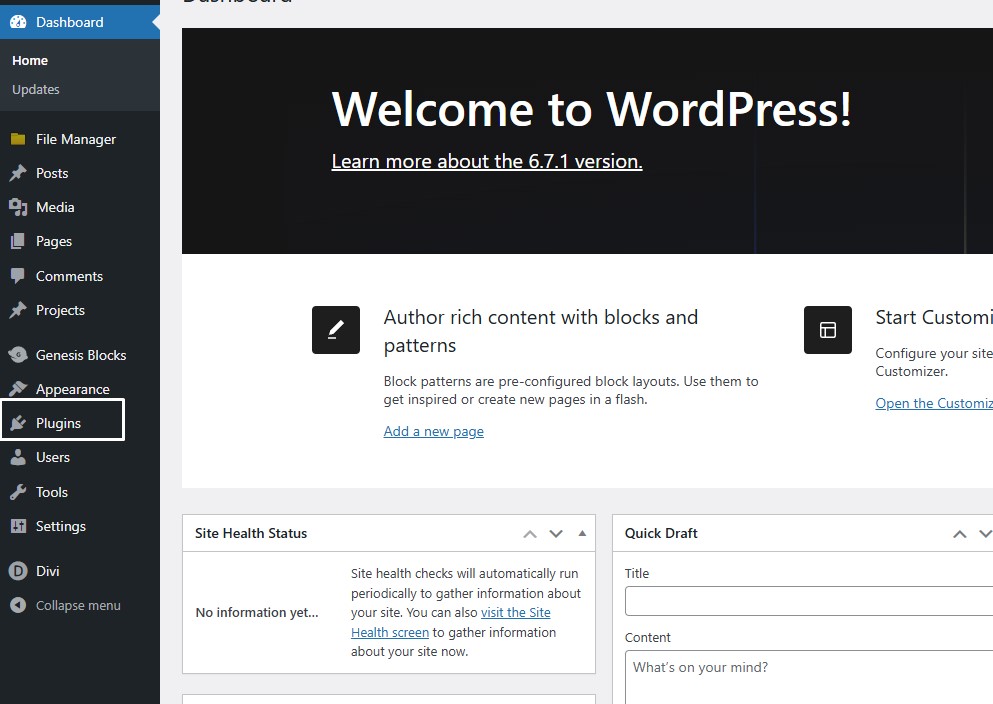Open the Pages menu

coord(80,241)
